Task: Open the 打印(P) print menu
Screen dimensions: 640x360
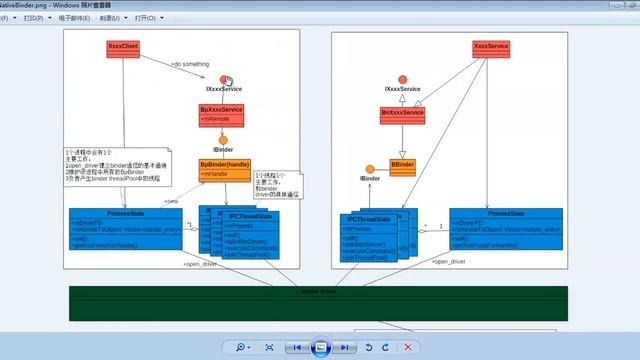Action: coord(38,18)
